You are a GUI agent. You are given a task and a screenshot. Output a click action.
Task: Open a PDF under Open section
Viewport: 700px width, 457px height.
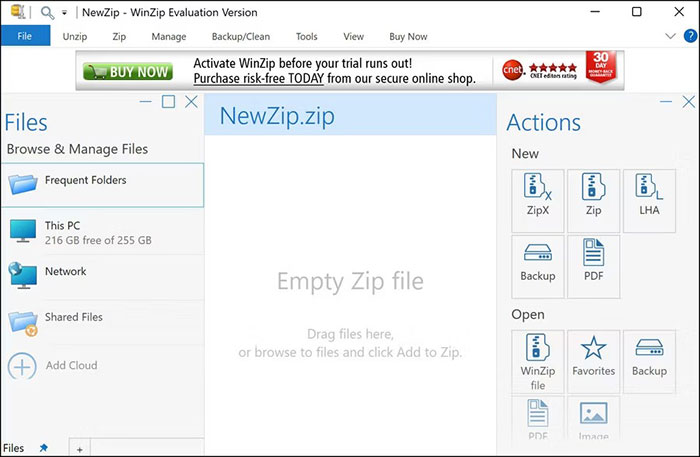pyautogui.click(x=538, y=420)
